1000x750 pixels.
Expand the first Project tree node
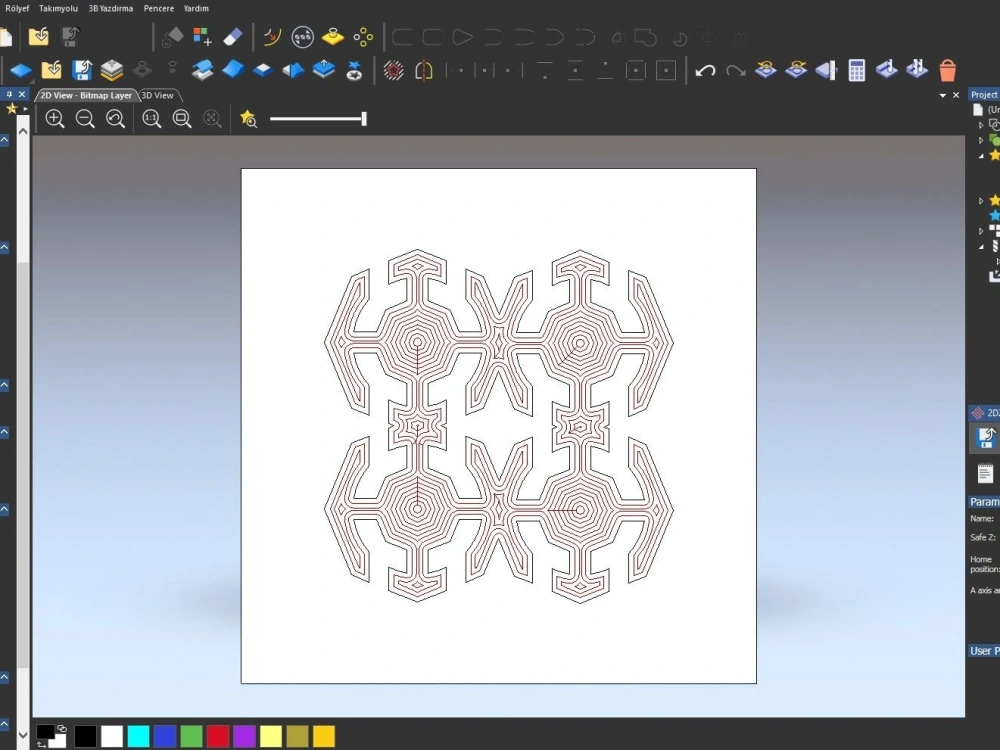[981, 125]
